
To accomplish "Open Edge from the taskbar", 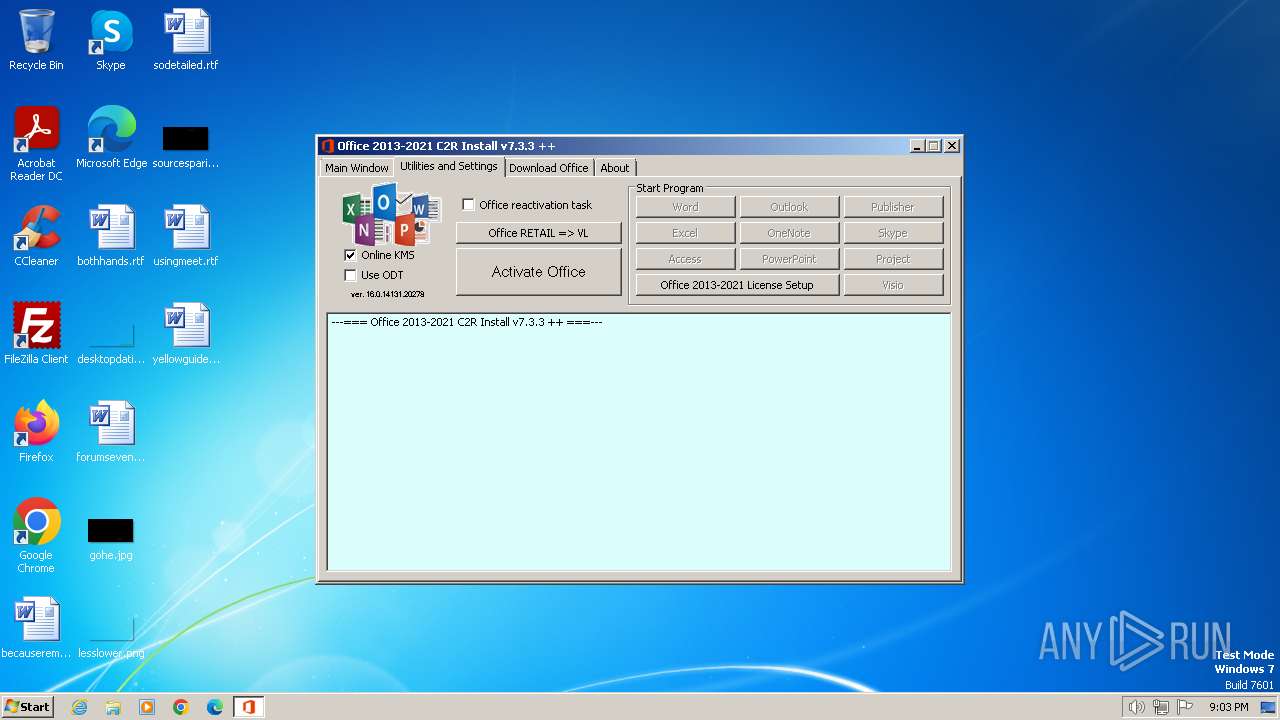I will click(215, 707).
